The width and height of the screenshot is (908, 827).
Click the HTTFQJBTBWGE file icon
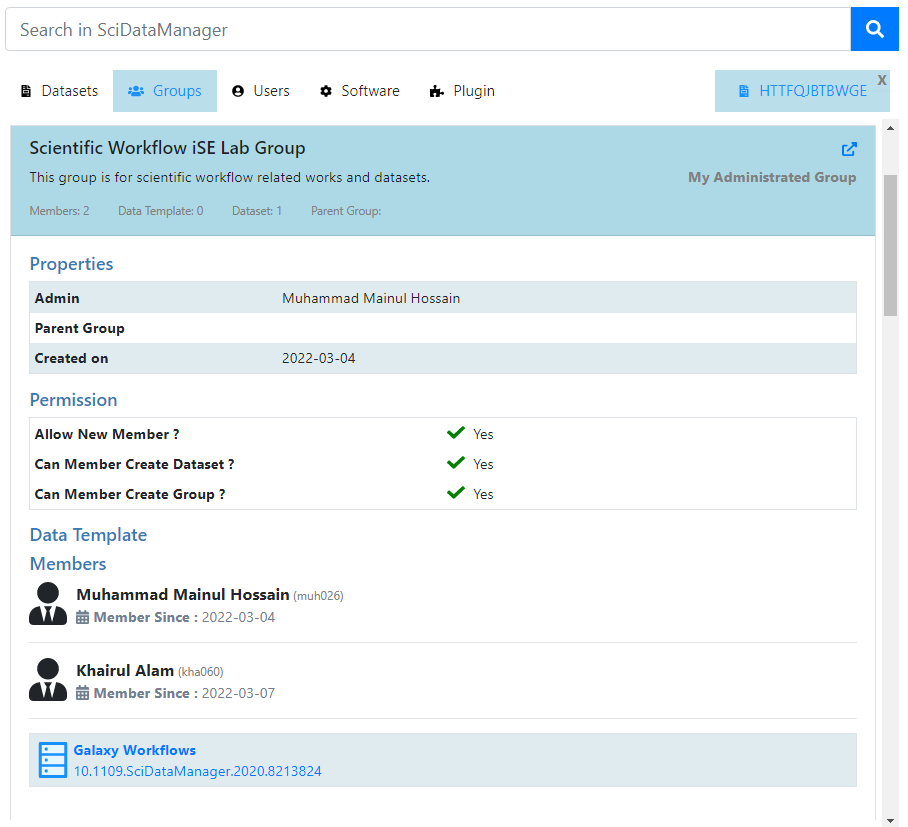tap(744, 91)
